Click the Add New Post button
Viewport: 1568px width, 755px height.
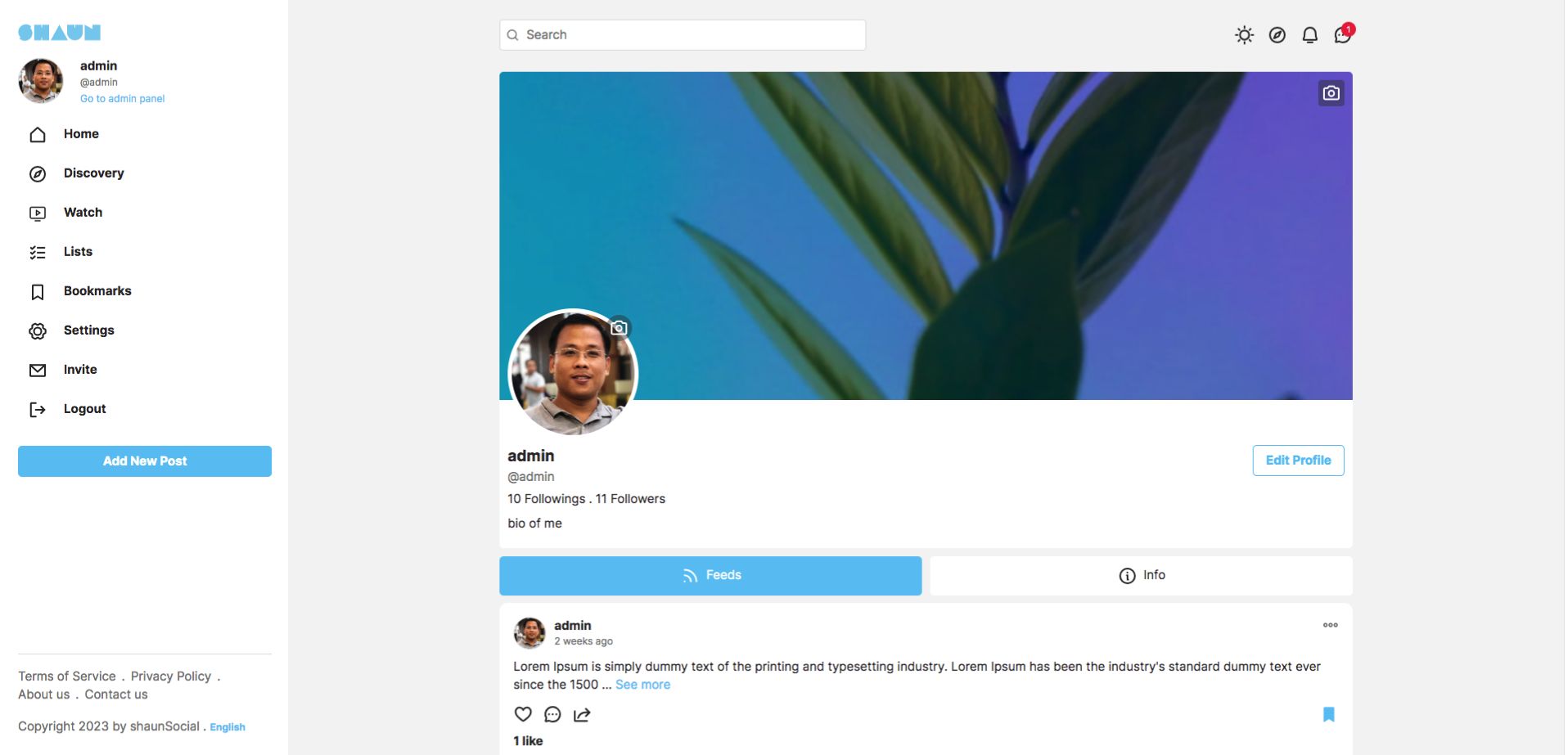[x=145, y=461]
